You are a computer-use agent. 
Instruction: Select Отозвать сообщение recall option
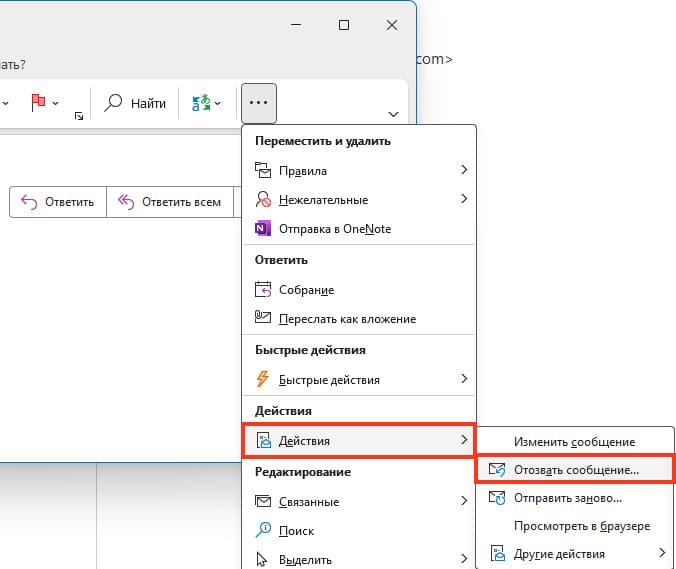tap(576, 469)
